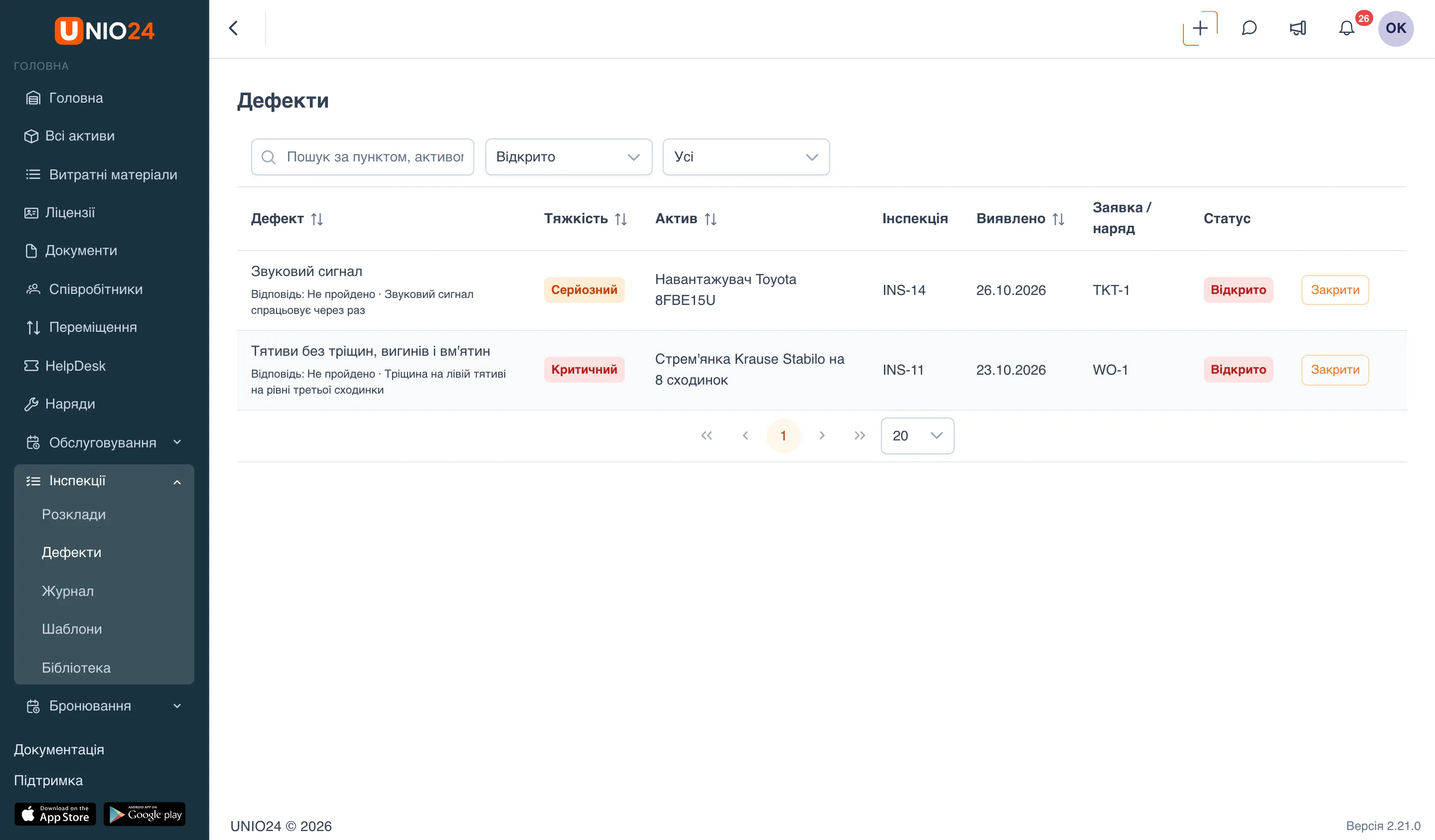
Task: Open the Відкрито status filter dropdown
Action: [569, 156]
